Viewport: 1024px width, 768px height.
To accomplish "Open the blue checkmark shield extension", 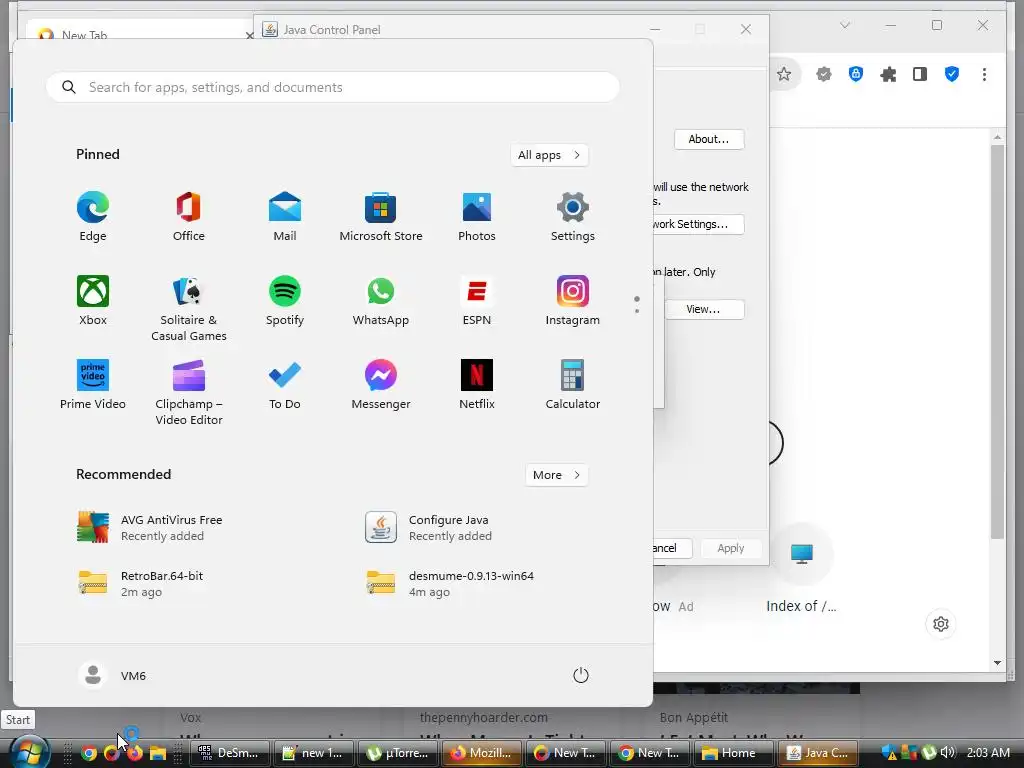I will click(952, 74).
